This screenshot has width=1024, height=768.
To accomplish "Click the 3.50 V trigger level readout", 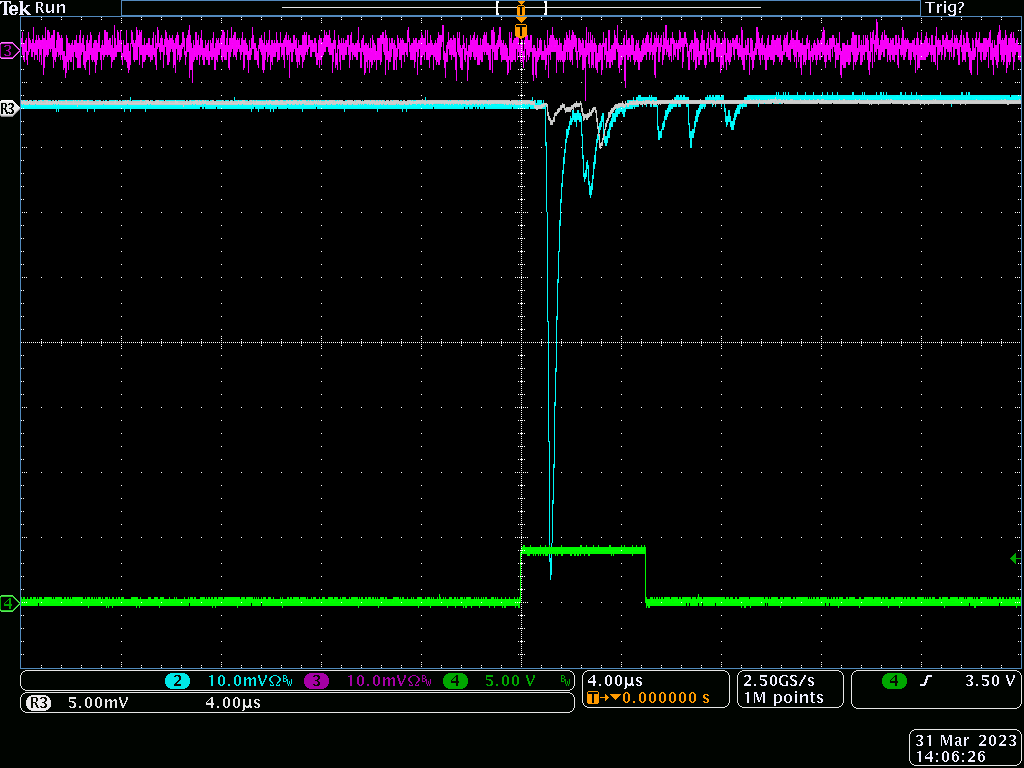I will click(990, 681).
